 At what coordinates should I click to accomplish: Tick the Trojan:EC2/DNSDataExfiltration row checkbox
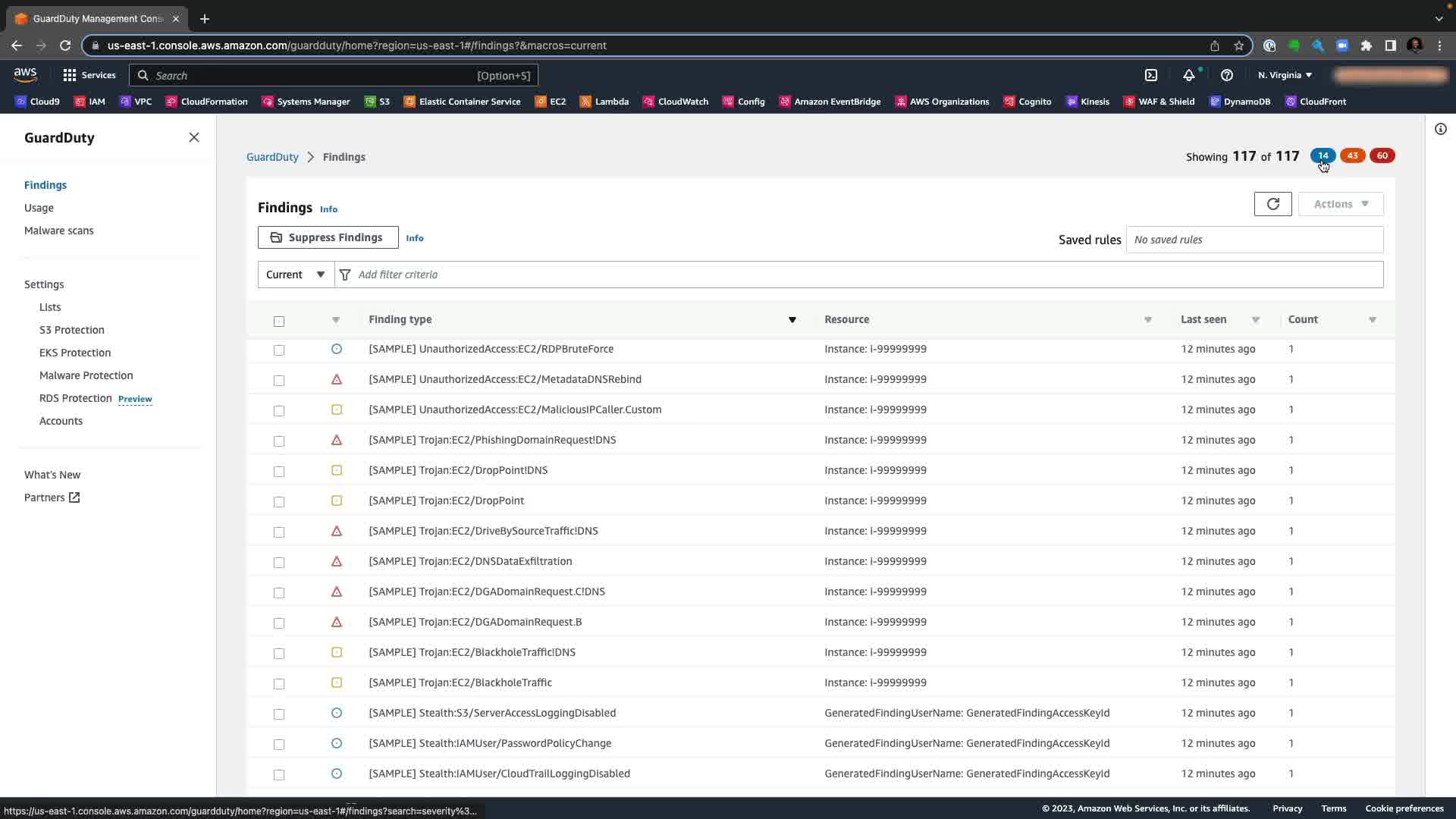[279, 562]
